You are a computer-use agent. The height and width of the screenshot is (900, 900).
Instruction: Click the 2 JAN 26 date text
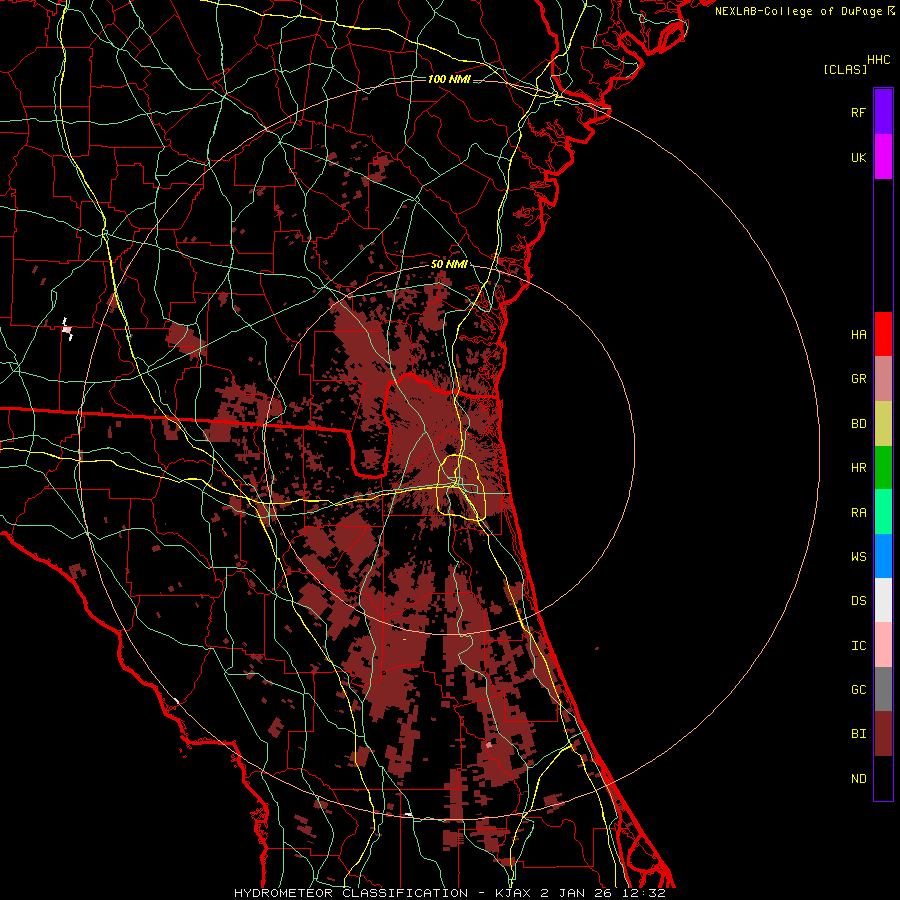579,893
